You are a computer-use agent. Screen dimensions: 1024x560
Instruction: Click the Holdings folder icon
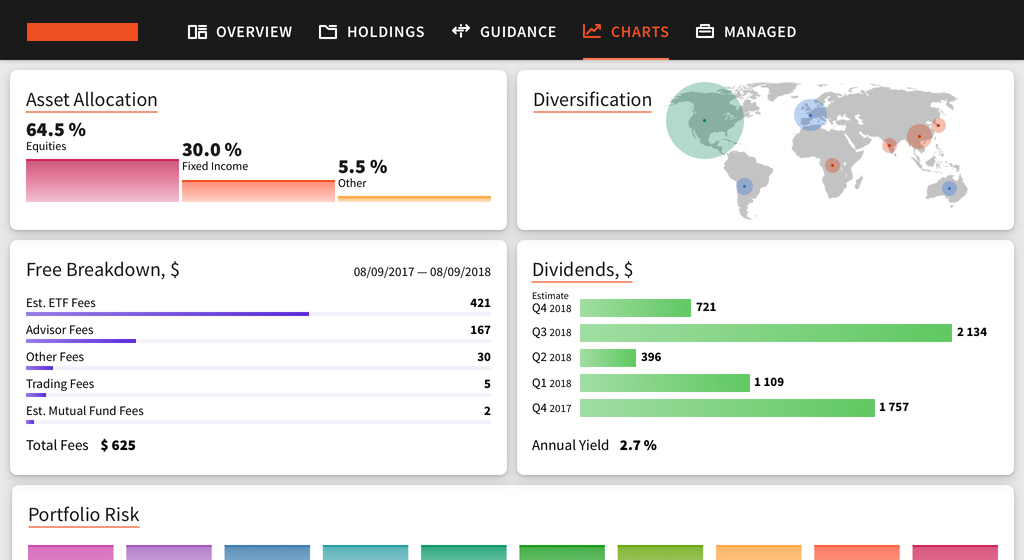[x=328, y=32]
